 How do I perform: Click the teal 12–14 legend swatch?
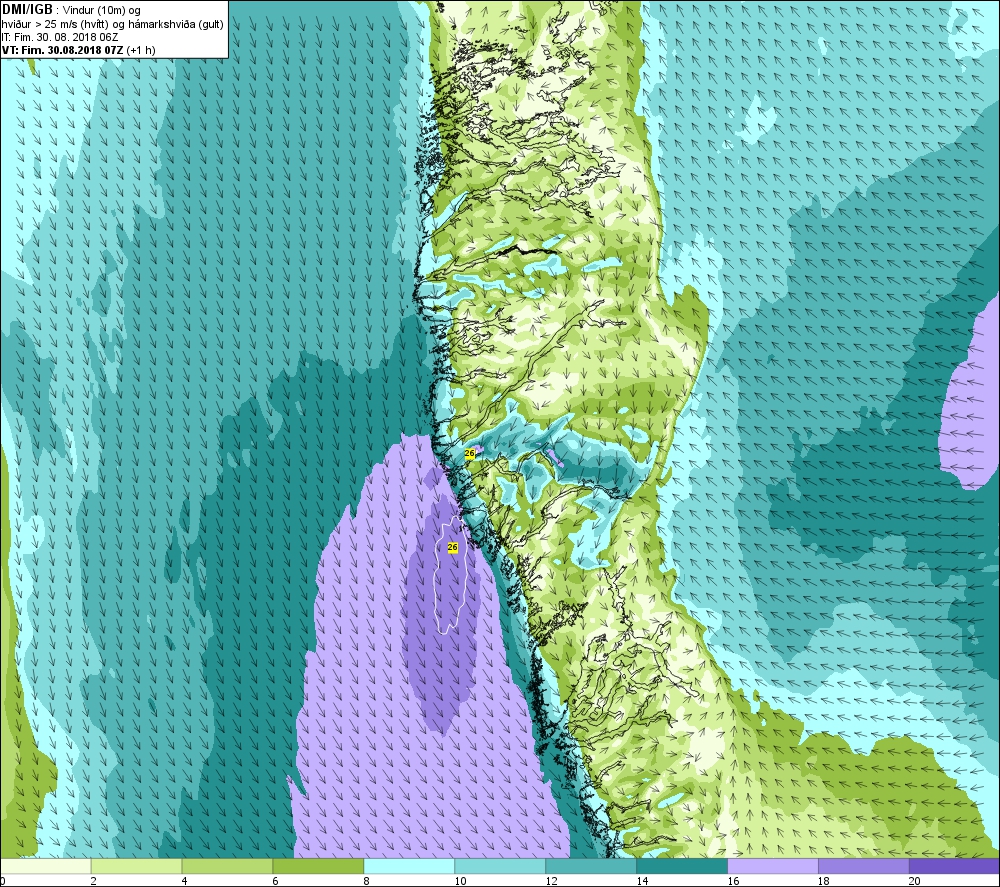(591, 866)
